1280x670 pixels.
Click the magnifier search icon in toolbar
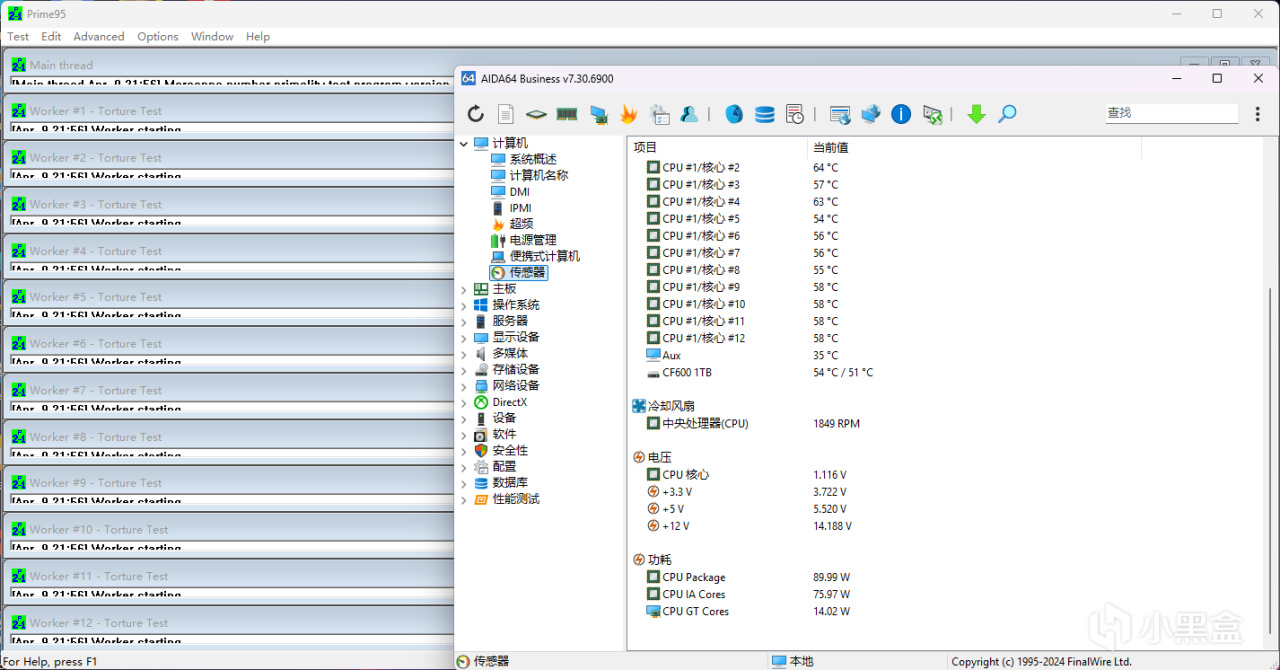pyautogui.click(x=1007, y=114)
